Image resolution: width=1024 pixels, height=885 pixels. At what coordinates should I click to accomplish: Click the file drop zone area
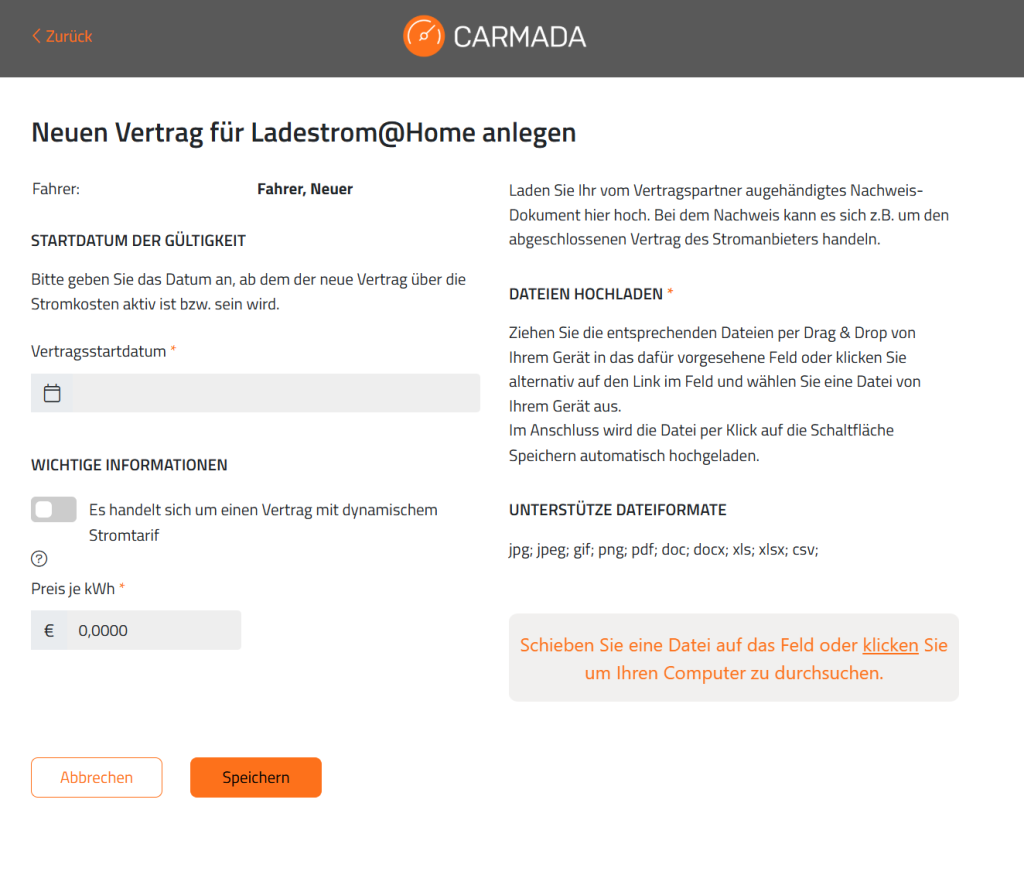734,658
